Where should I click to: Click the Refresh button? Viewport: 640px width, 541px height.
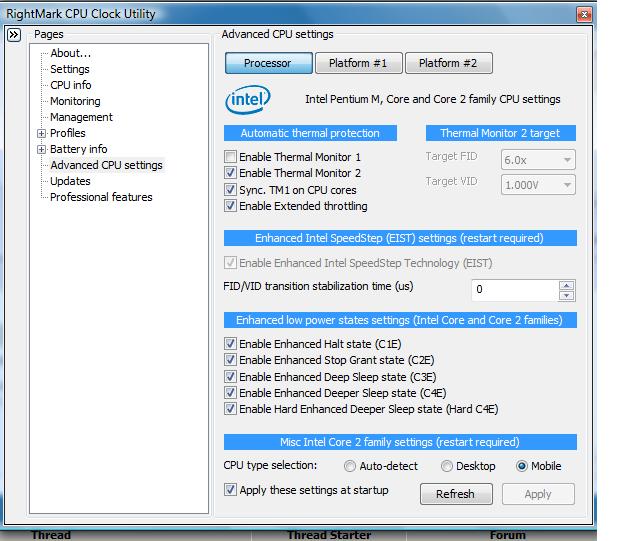(456, 494)
